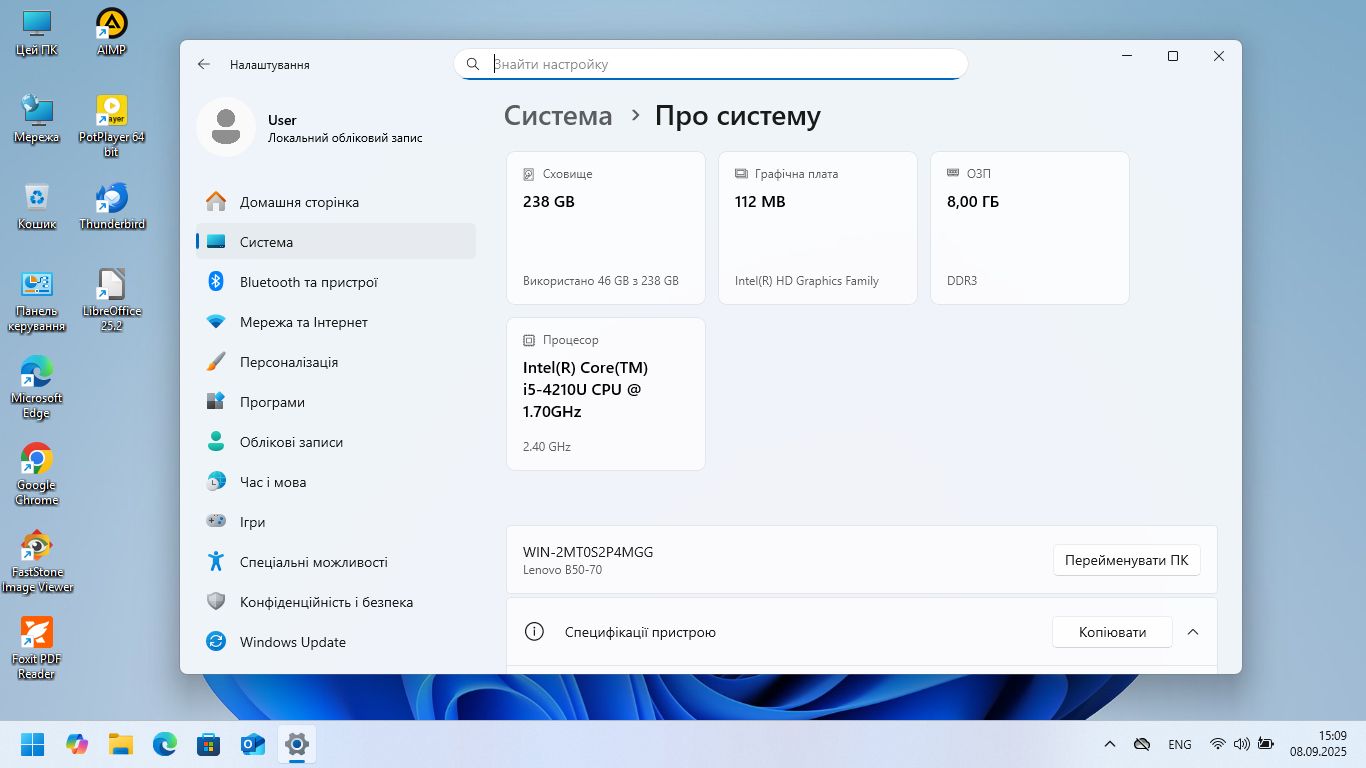Show hidden tray icons chevron
This screenshot has height=768, width=1366.
1110,744
